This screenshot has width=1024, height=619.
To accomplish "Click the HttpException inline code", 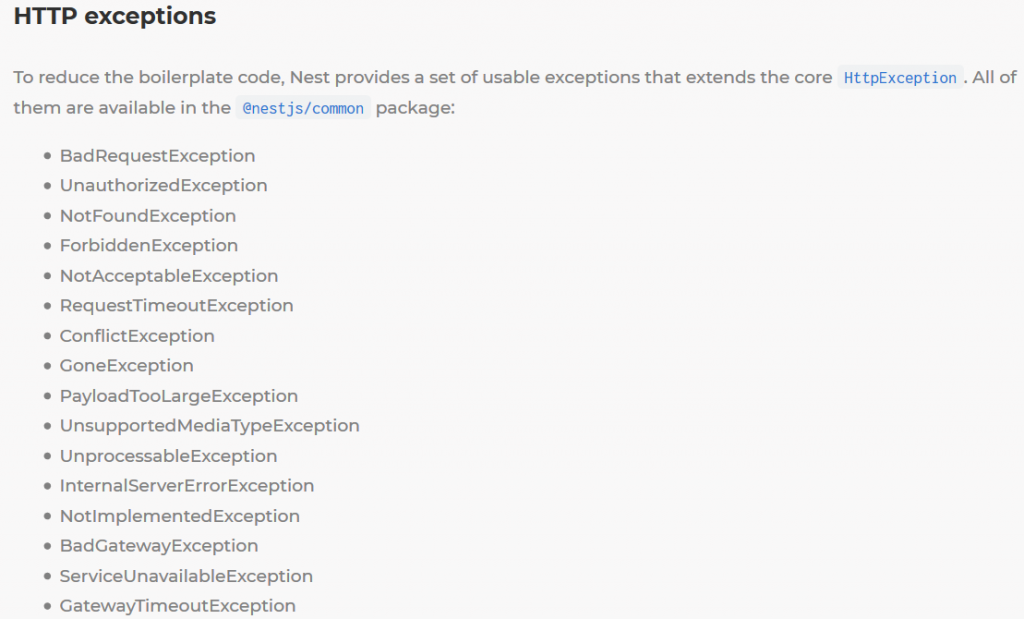I will [x=900, y=78].
